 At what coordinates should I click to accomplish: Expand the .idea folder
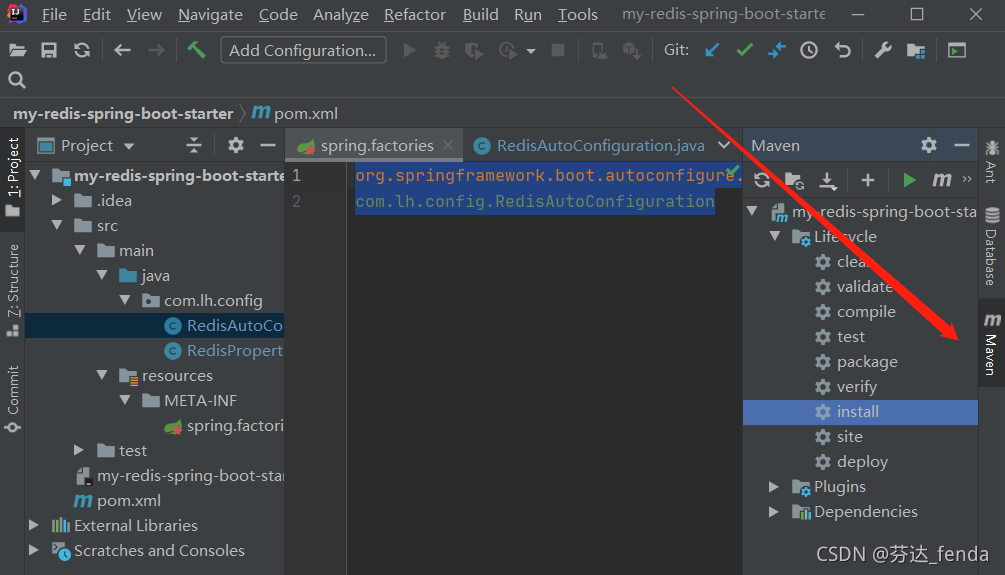click(57, 200)
